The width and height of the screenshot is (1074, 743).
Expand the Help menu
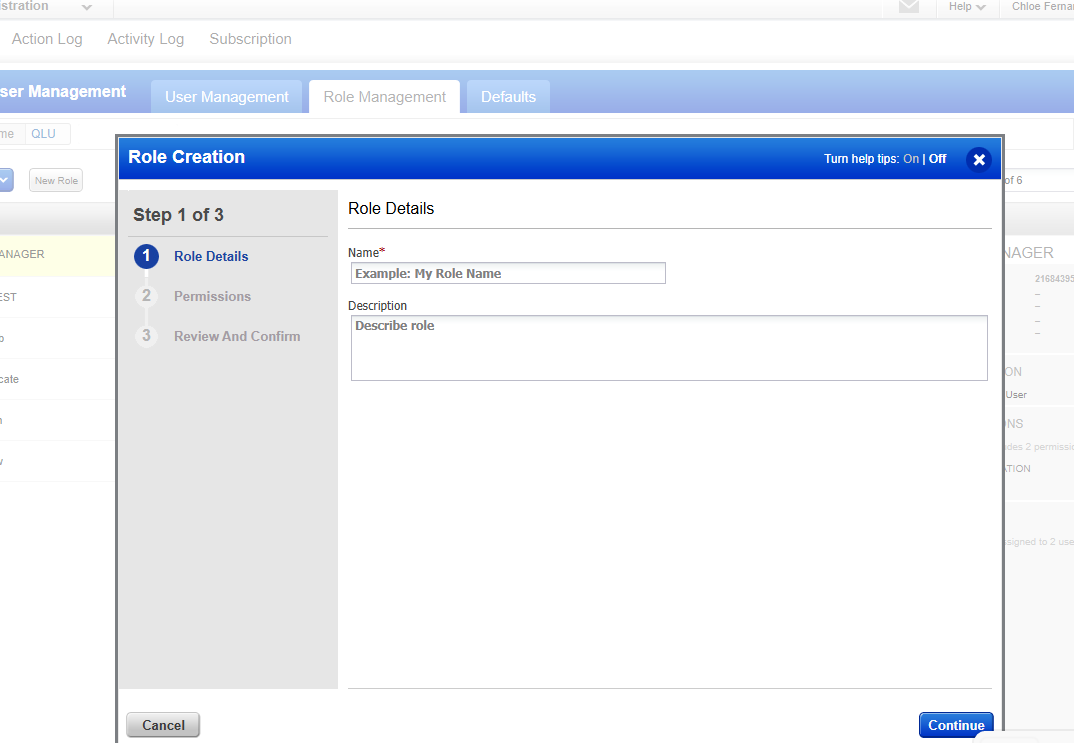click(966, 6)
